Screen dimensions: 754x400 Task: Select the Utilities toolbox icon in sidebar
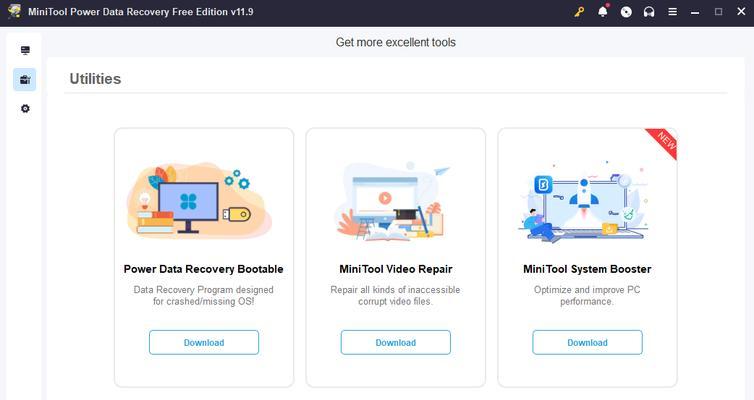pyautogui.click(x=25, y=80)
